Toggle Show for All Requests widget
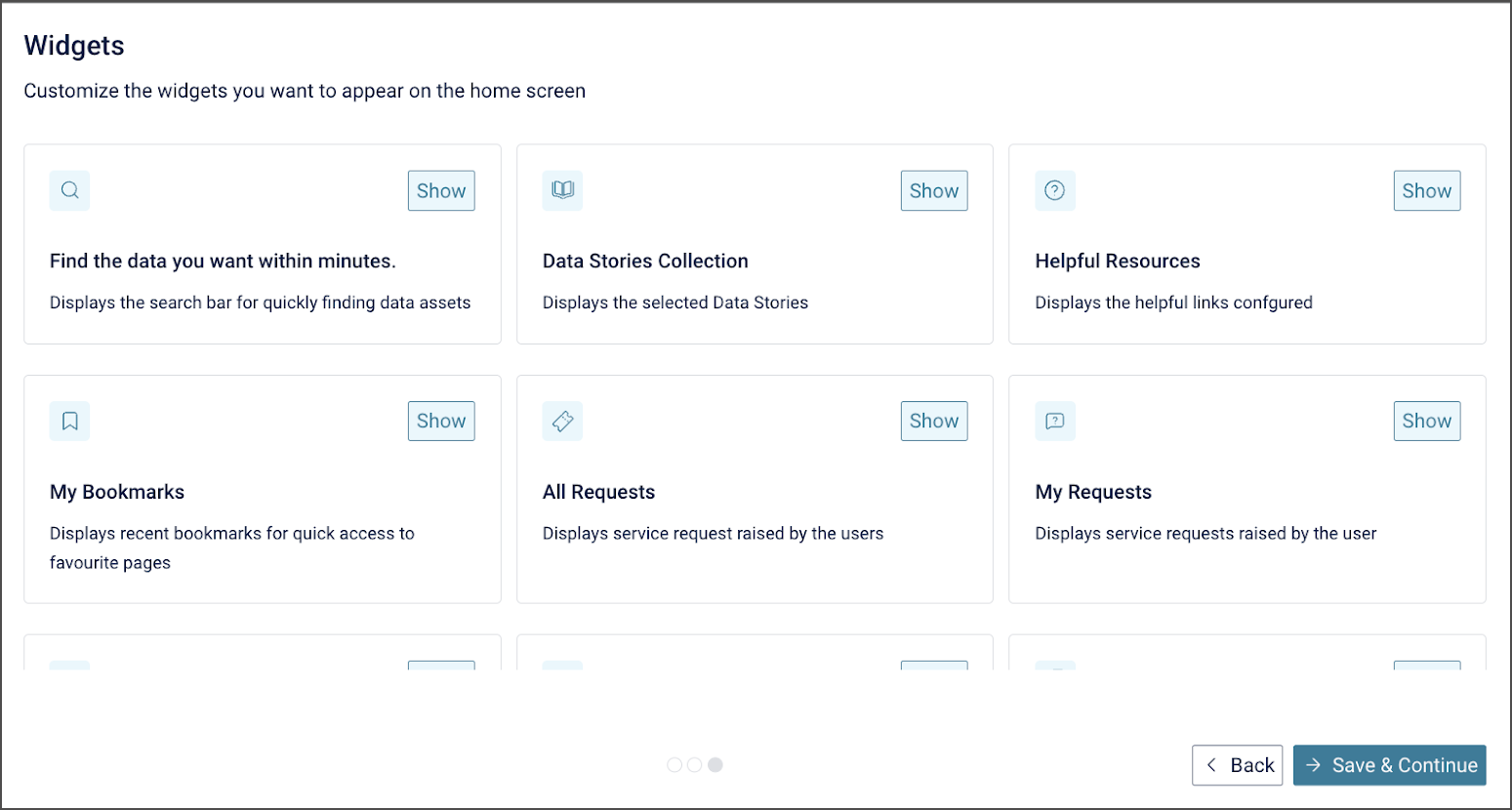1512x810 pixels. tap(934, 422)
